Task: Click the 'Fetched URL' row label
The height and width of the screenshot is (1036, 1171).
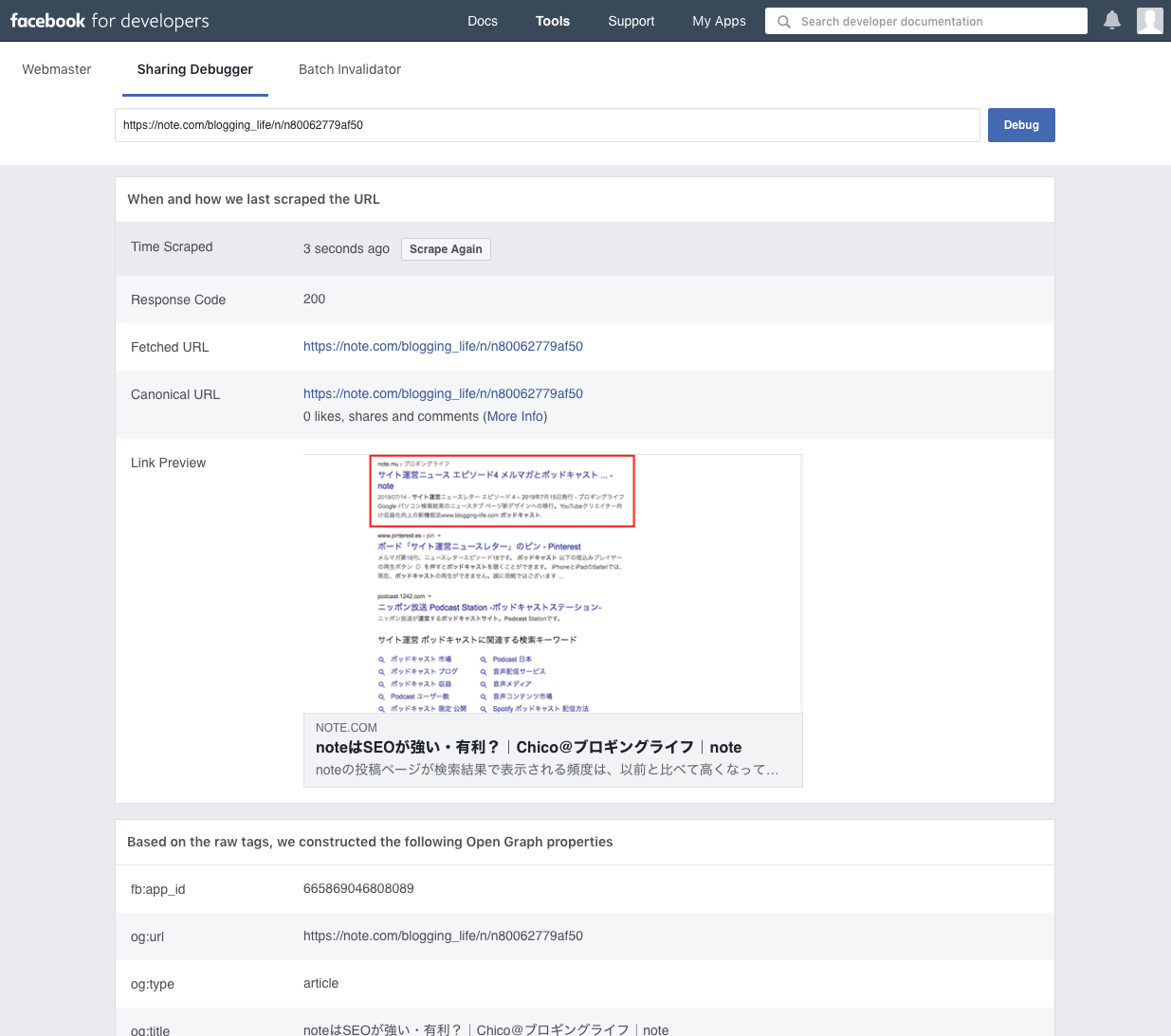Action: tap(170, 347)
